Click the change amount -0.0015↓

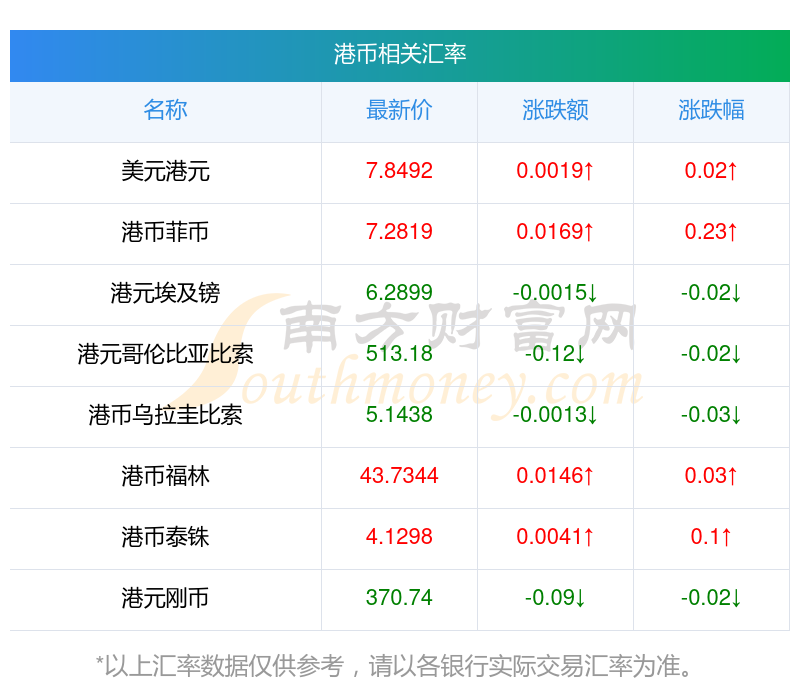click(555, 292)
